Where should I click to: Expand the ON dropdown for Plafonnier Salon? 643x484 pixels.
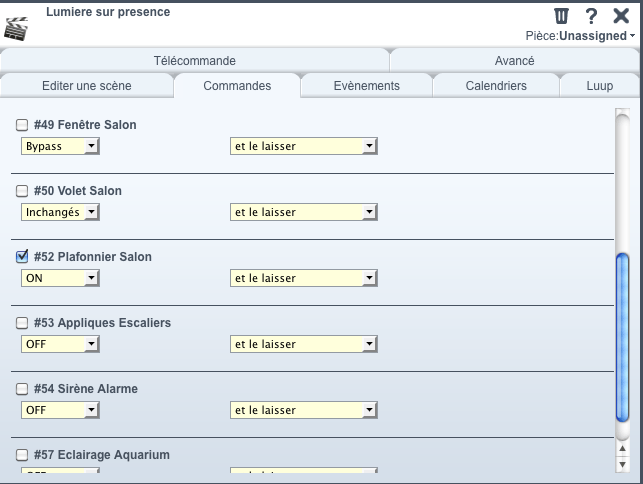click(60, 278)
